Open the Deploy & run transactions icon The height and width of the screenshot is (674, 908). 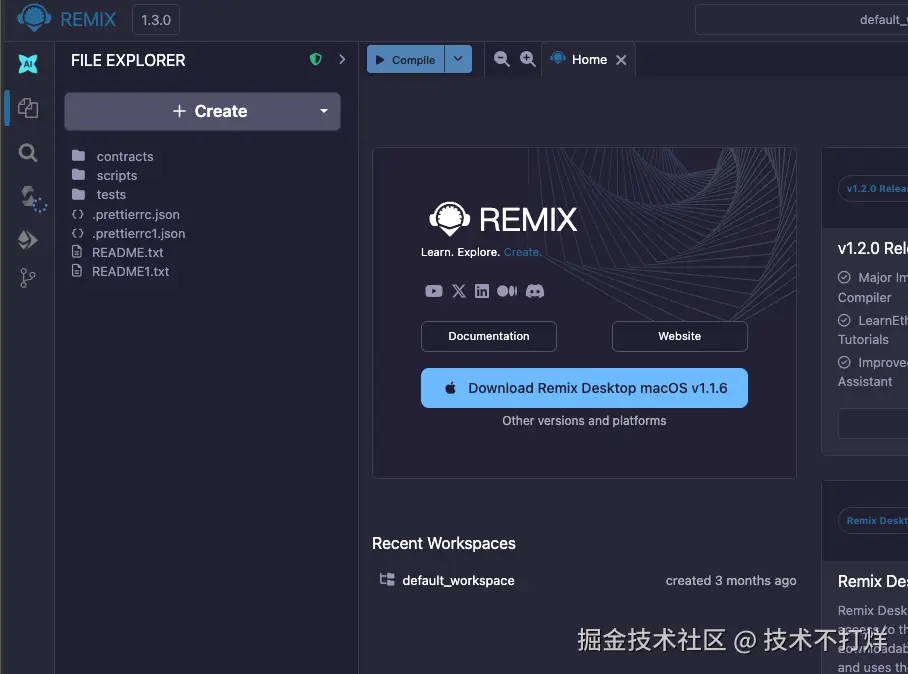28,240
